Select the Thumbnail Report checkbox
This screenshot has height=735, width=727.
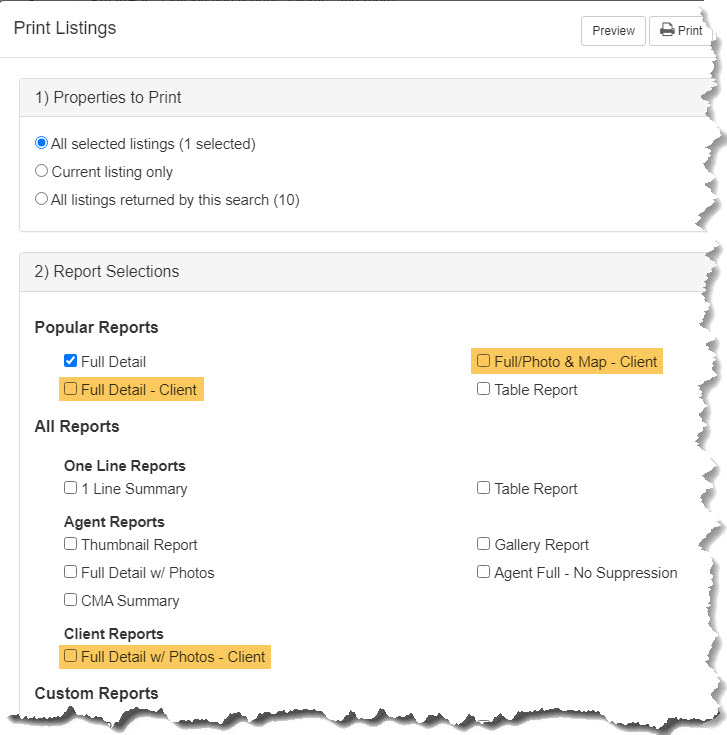(x=70, y=544)
